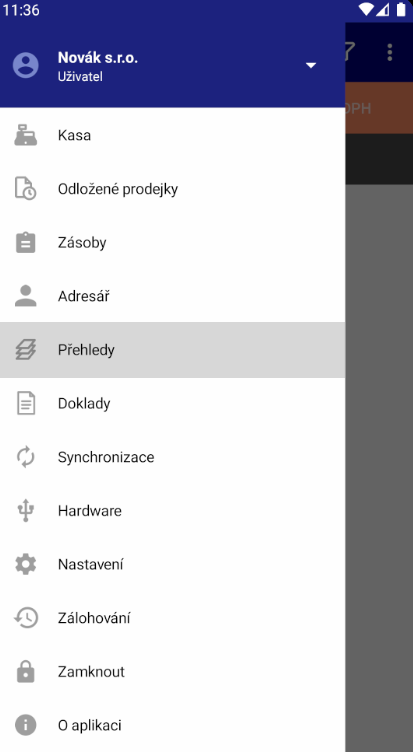413x752 pixels.
Task: Open the Odložené prodejky clock-document icon
Action: [x=25, y=188]
